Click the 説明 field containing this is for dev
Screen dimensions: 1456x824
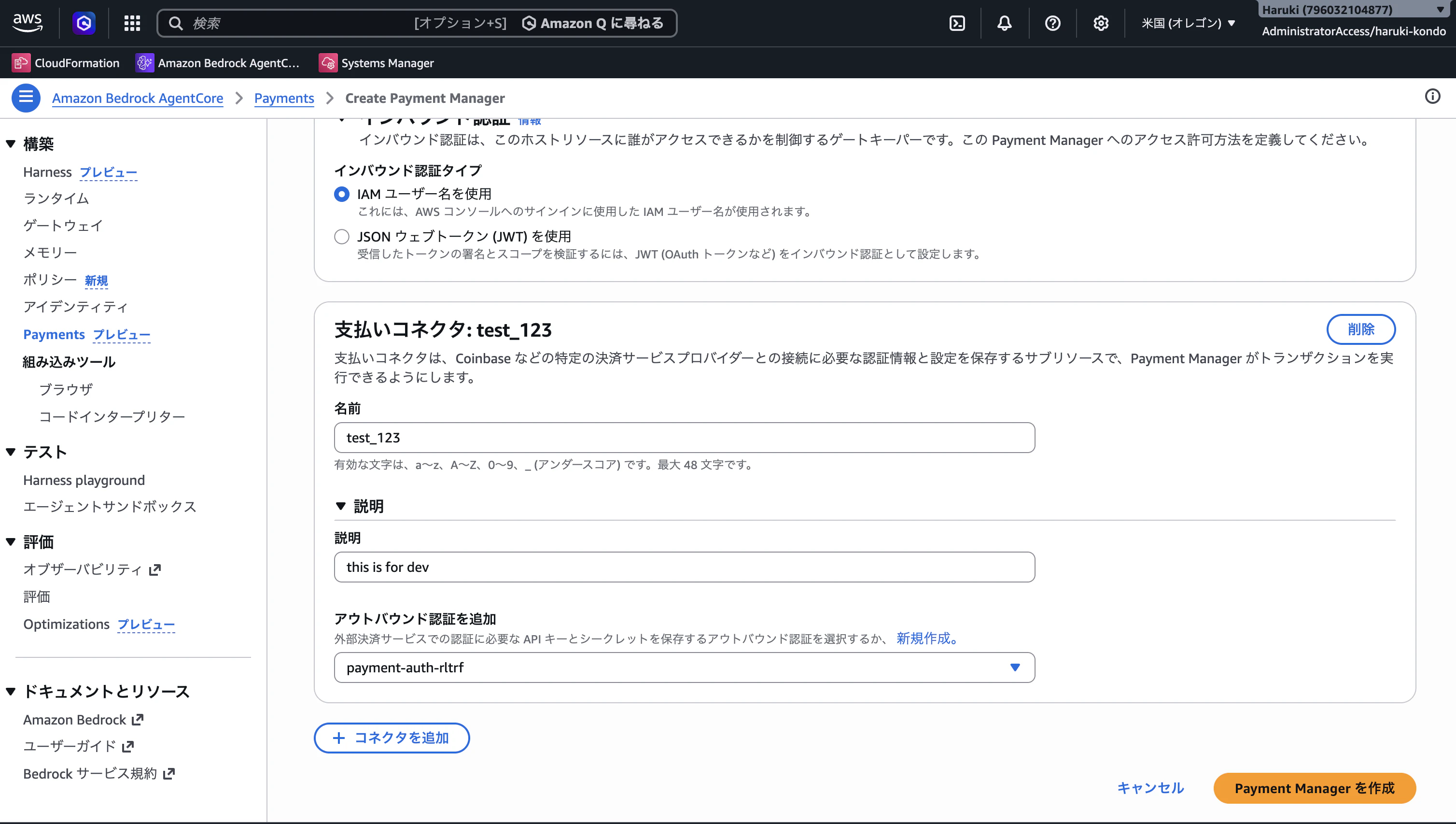(x=685, y=567)
